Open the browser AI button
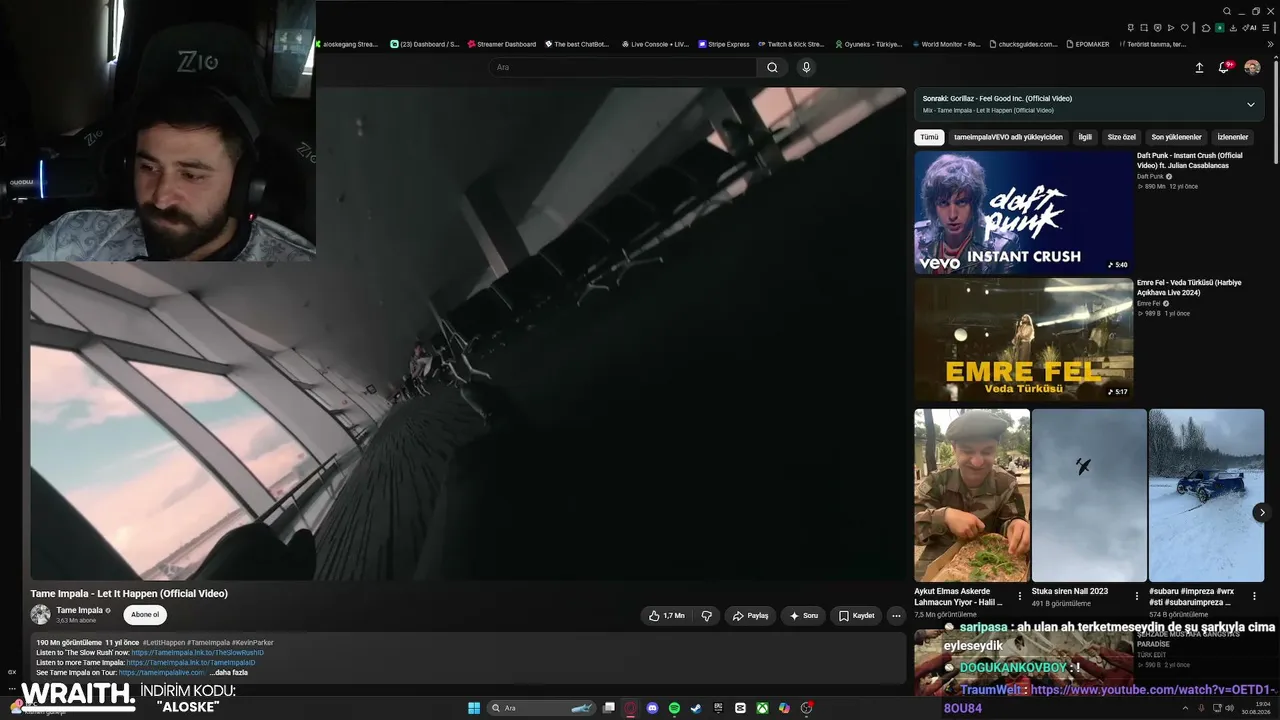The image size is (1280, 720). [x=1249, y=28]
